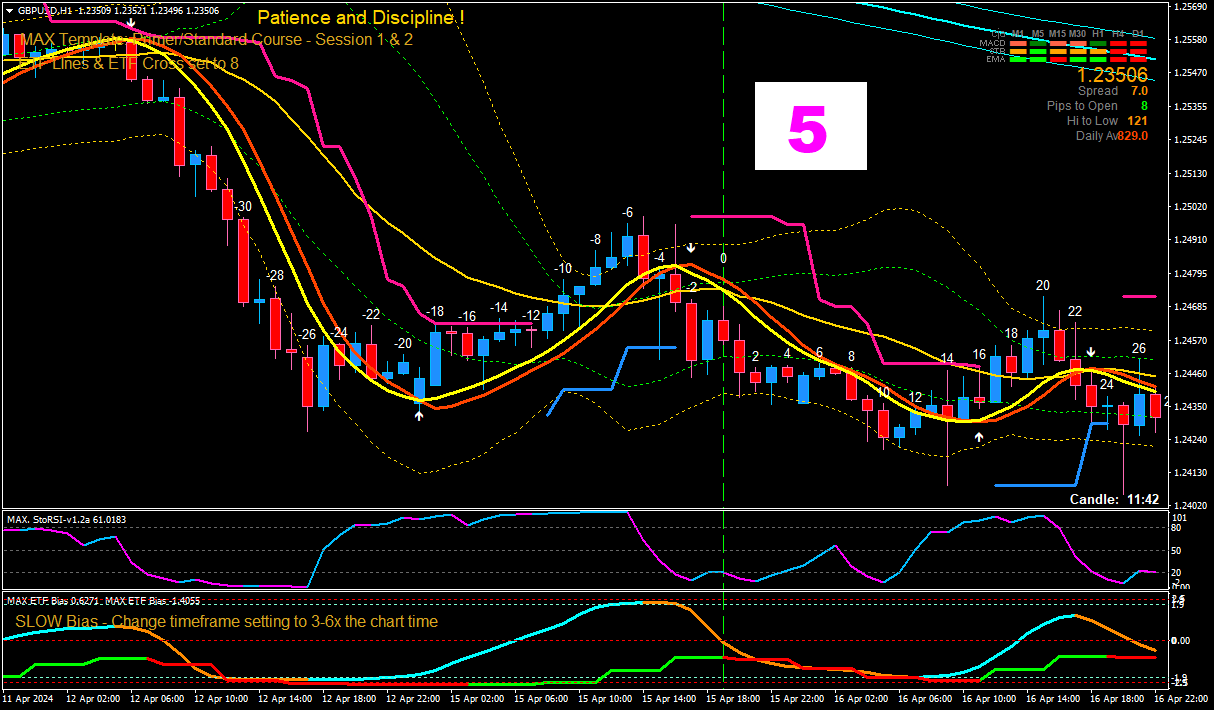Click the STR H1 orange signal box
The width and height of the screenshot is (1214, 710).
1098,51
